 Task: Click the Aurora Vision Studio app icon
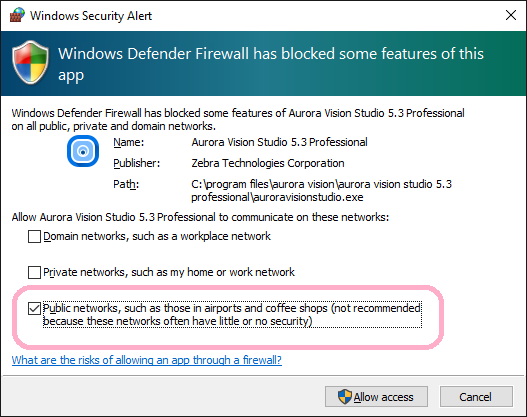pyautogui.click(x=83, y=151)
